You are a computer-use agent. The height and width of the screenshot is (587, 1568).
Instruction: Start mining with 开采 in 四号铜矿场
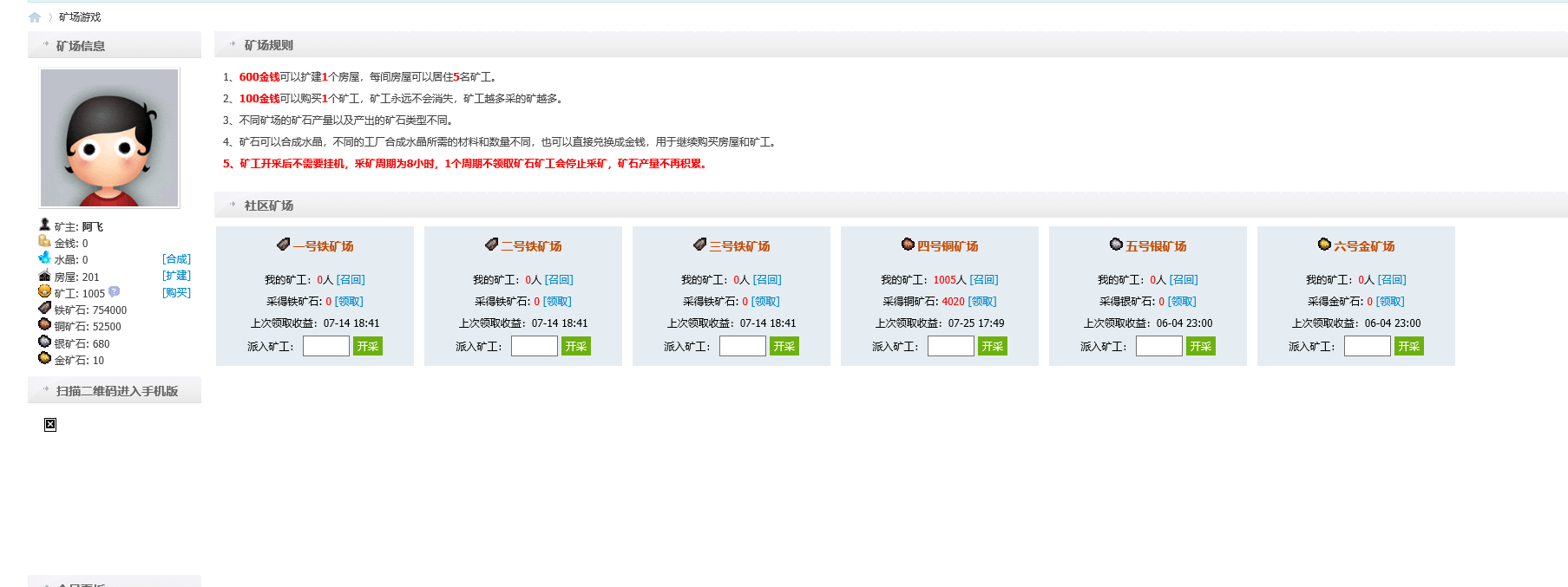993,346
